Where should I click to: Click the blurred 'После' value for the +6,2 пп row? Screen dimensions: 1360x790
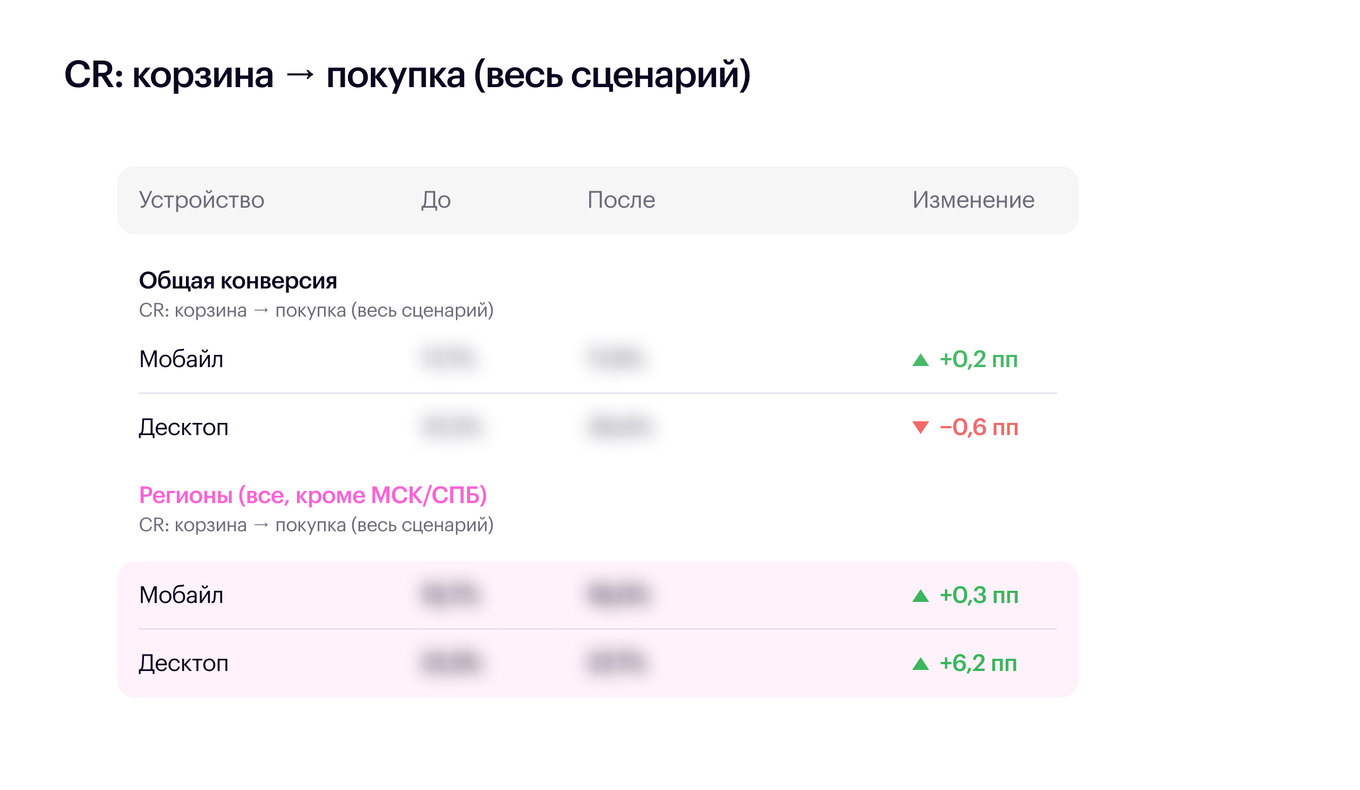pyautogui.click(x=619, y=663)
